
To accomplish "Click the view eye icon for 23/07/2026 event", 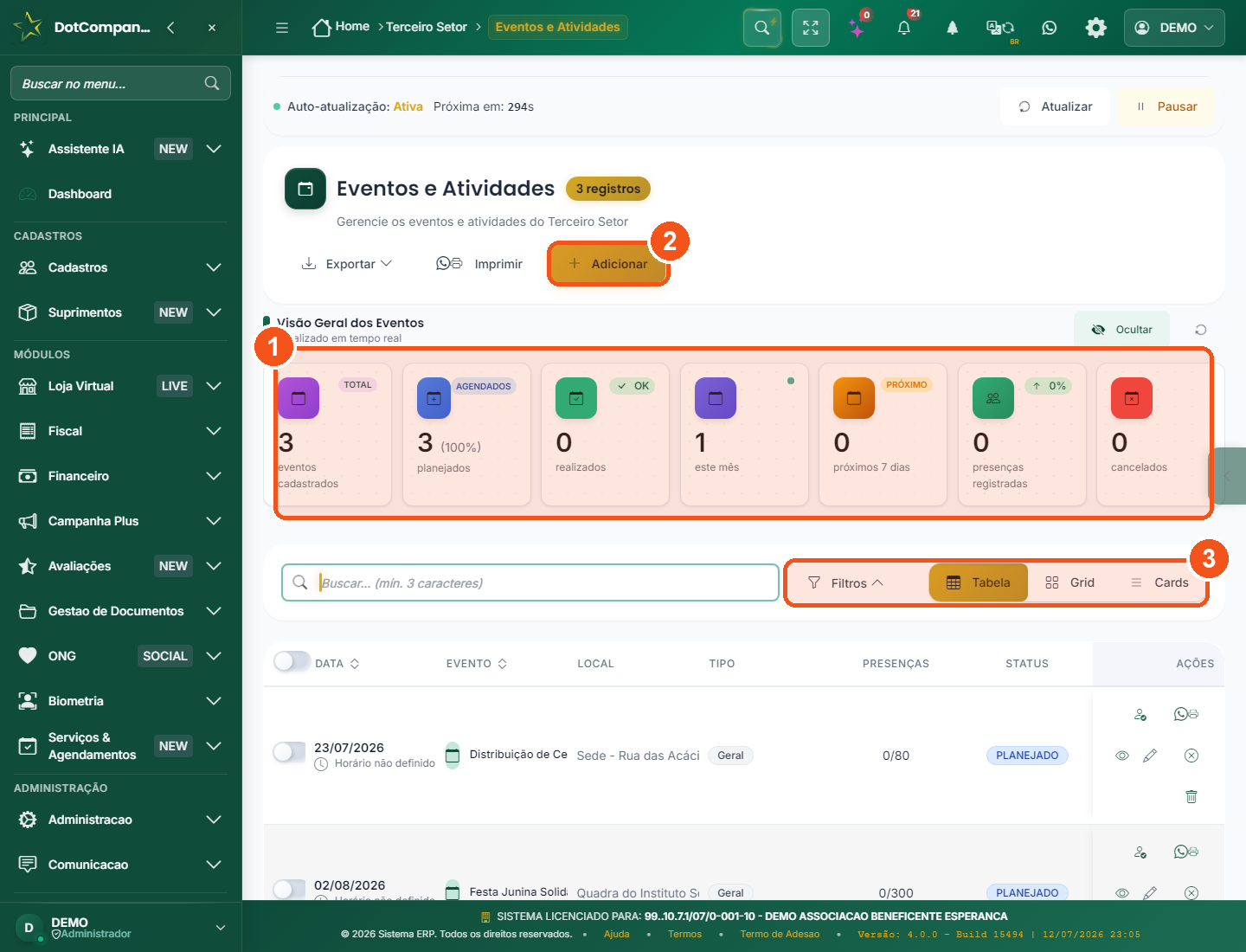I will 1122,756.
